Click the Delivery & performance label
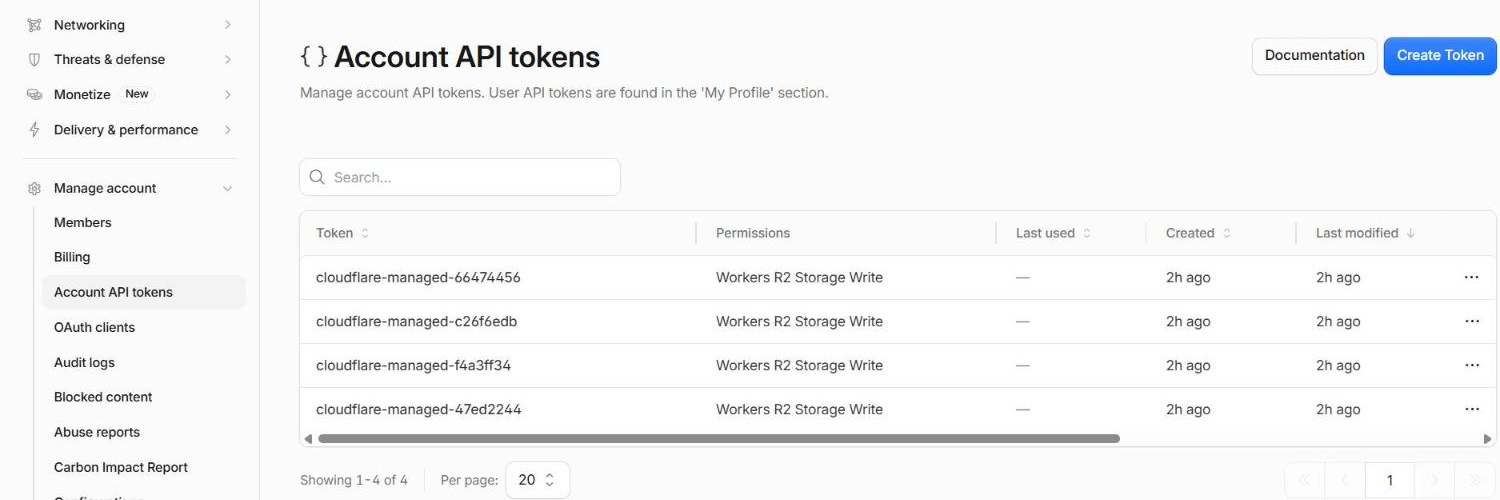The image size is (1500, 500). point(126,129)
